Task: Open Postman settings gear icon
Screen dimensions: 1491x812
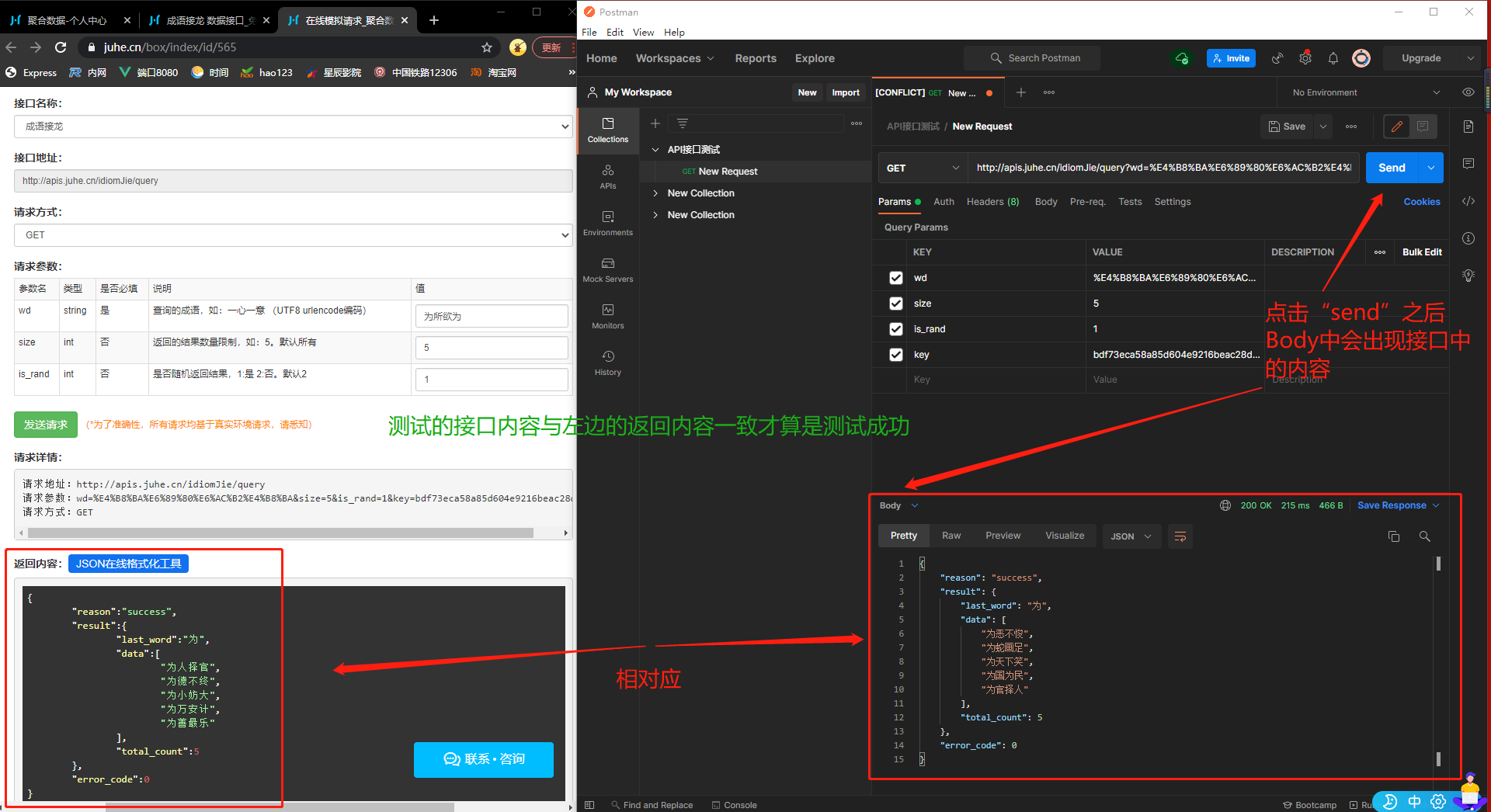Action: point(1305,58)
